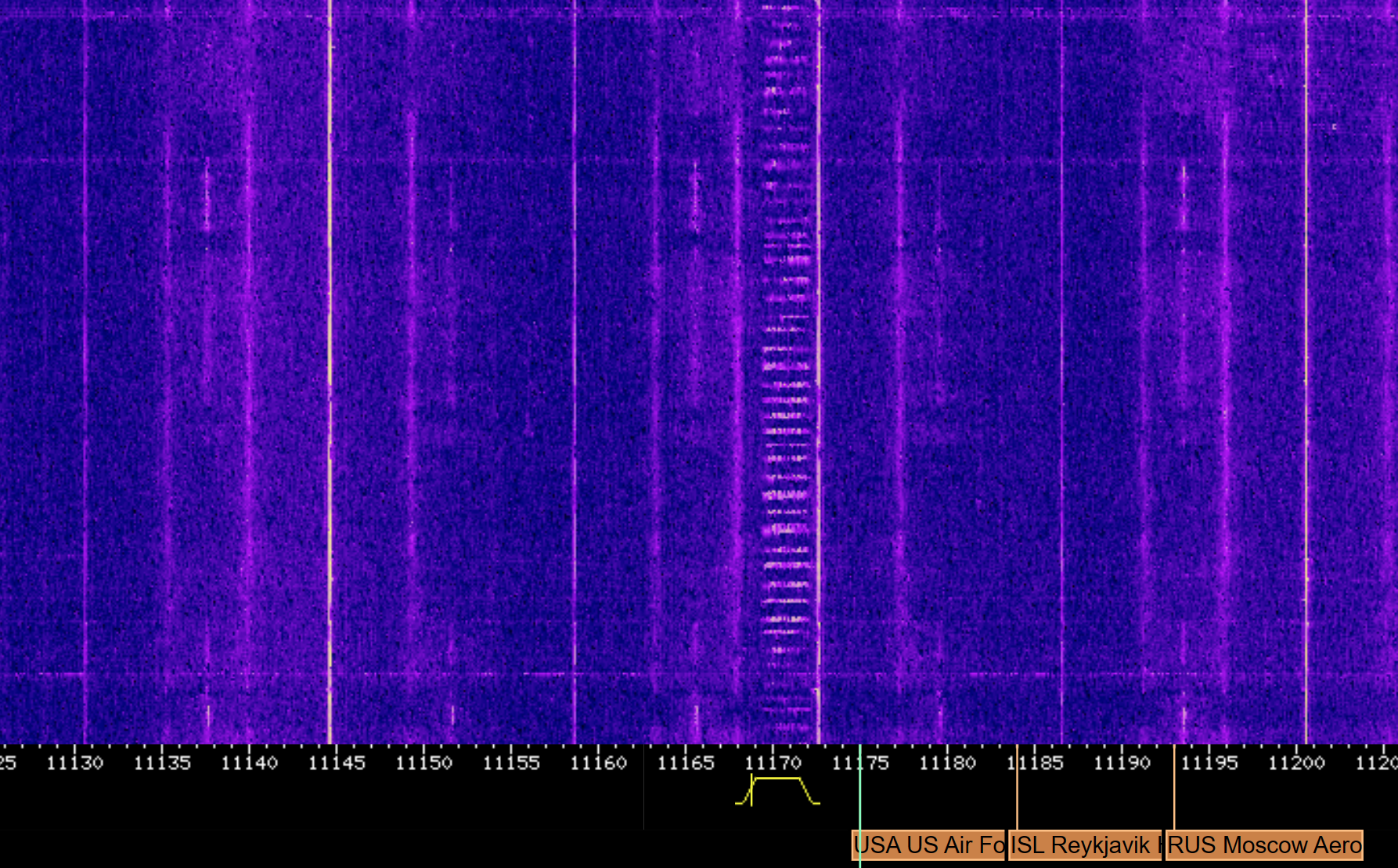Tune to 11200 on the frequency scale

click(1297, 762)
